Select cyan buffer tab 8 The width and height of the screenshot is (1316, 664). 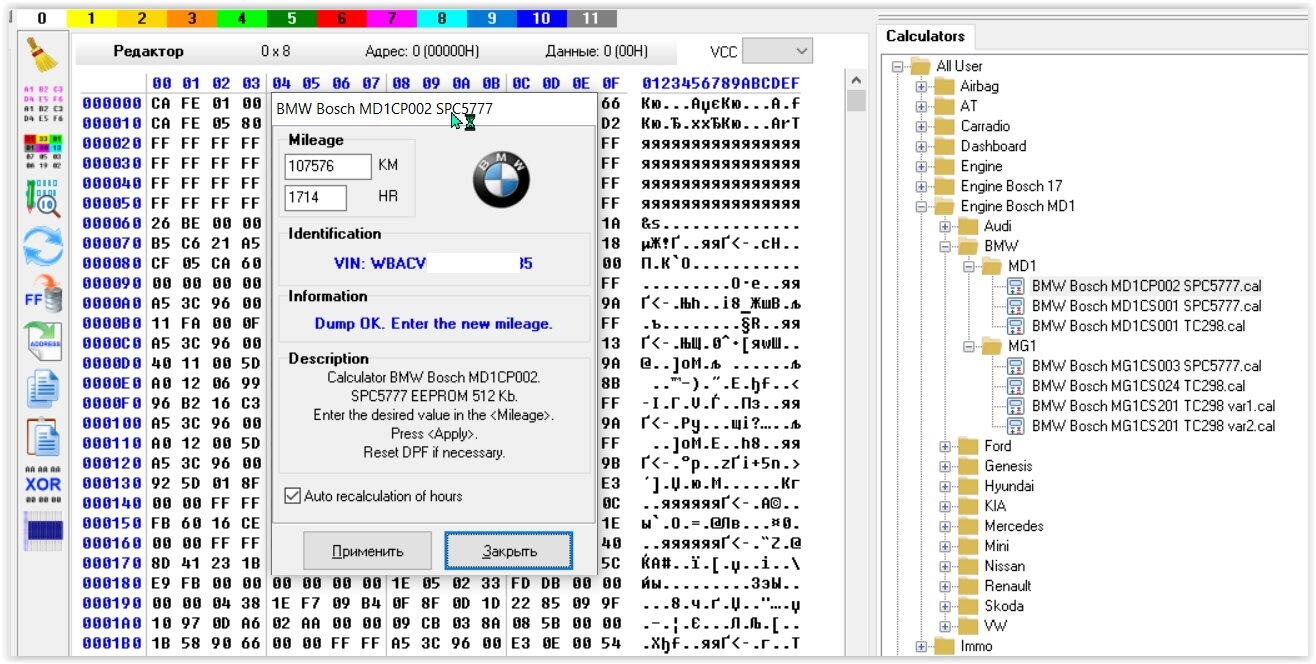click(x=441, y=18)
